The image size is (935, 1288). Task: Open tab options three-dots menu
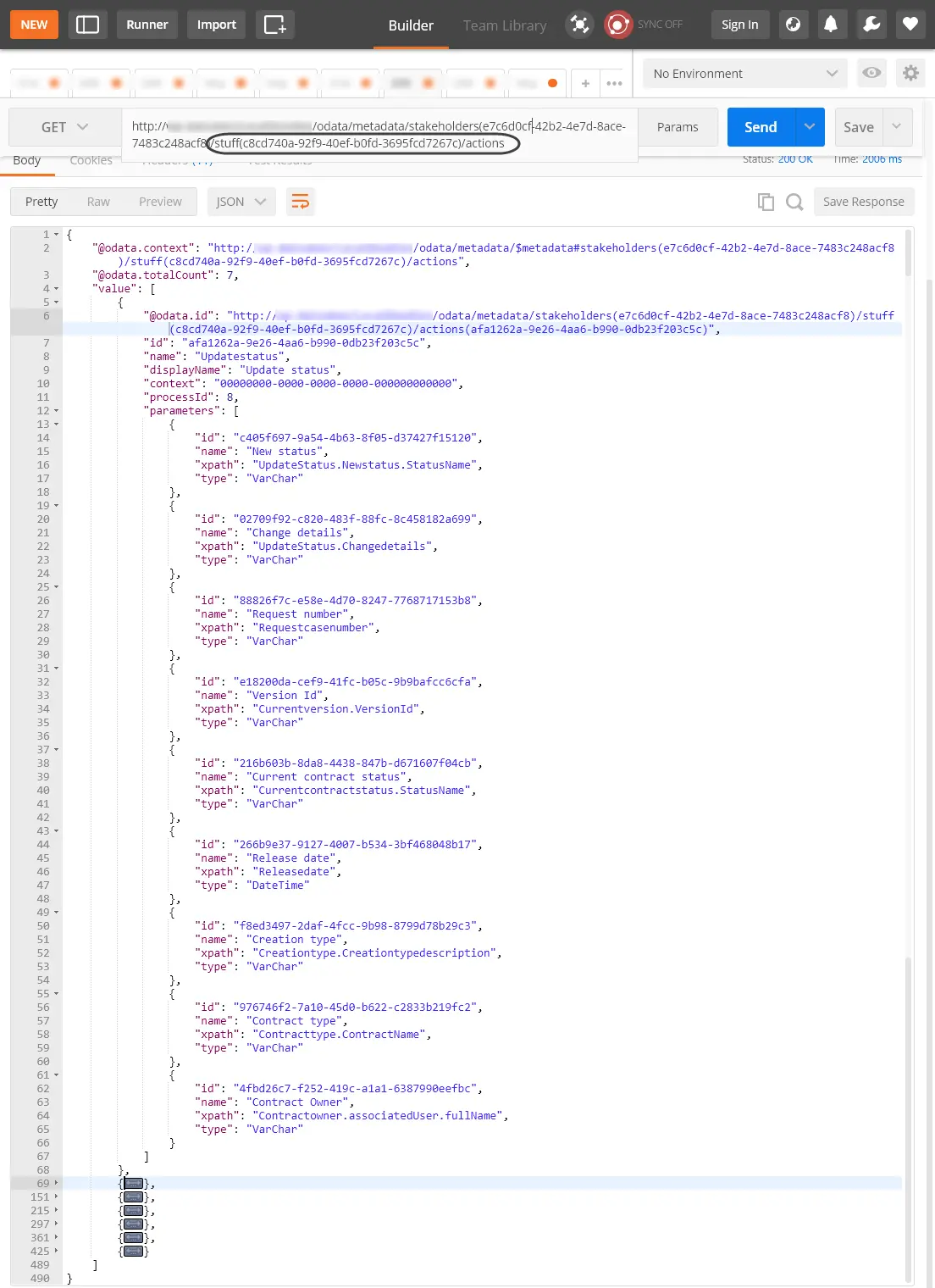click(615, 83)
